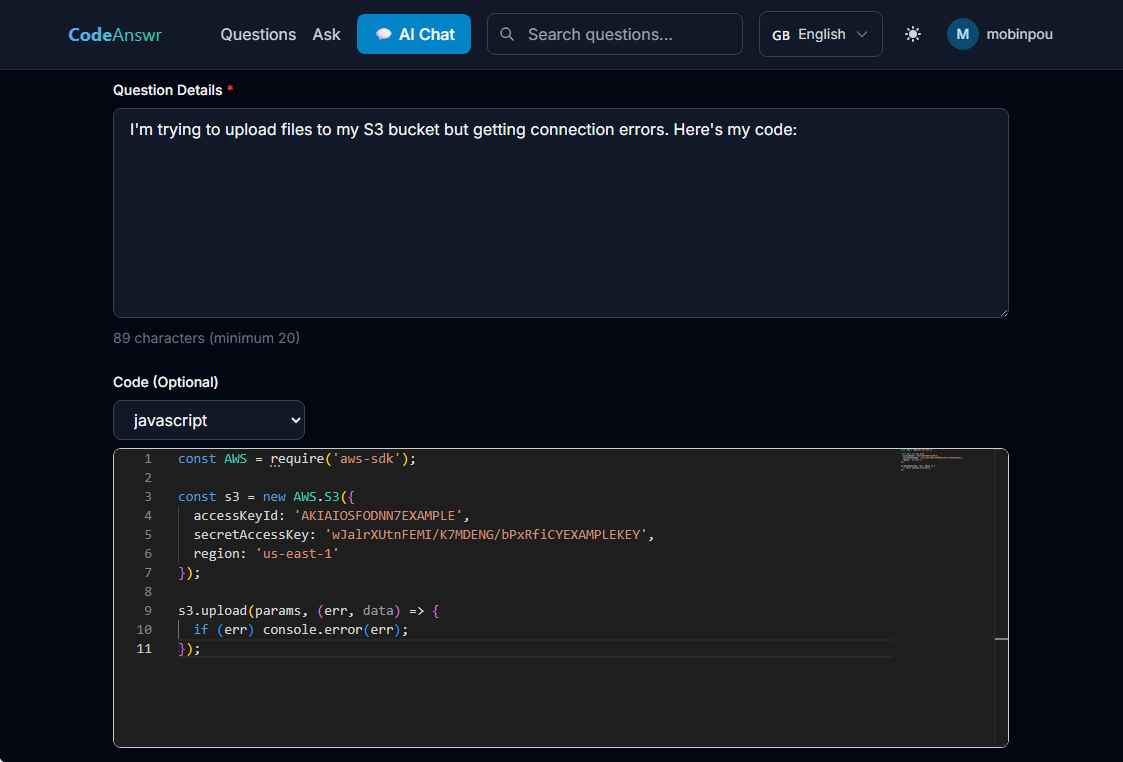
Task: Click the Question Details textarea
Action: 560,210
